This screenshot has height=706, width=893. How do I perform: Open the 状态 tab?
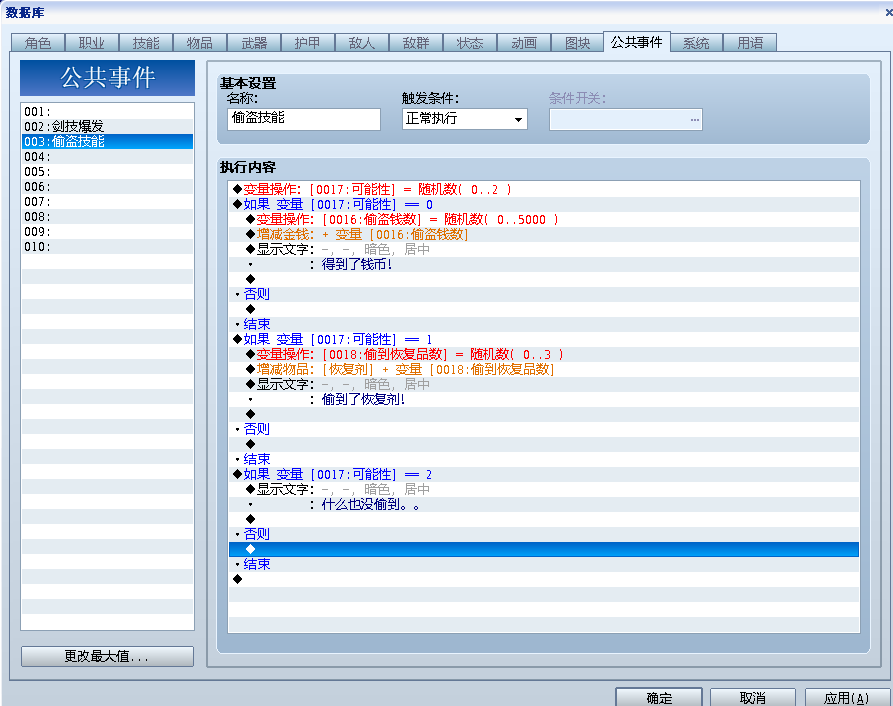click(x=470, y=43)
